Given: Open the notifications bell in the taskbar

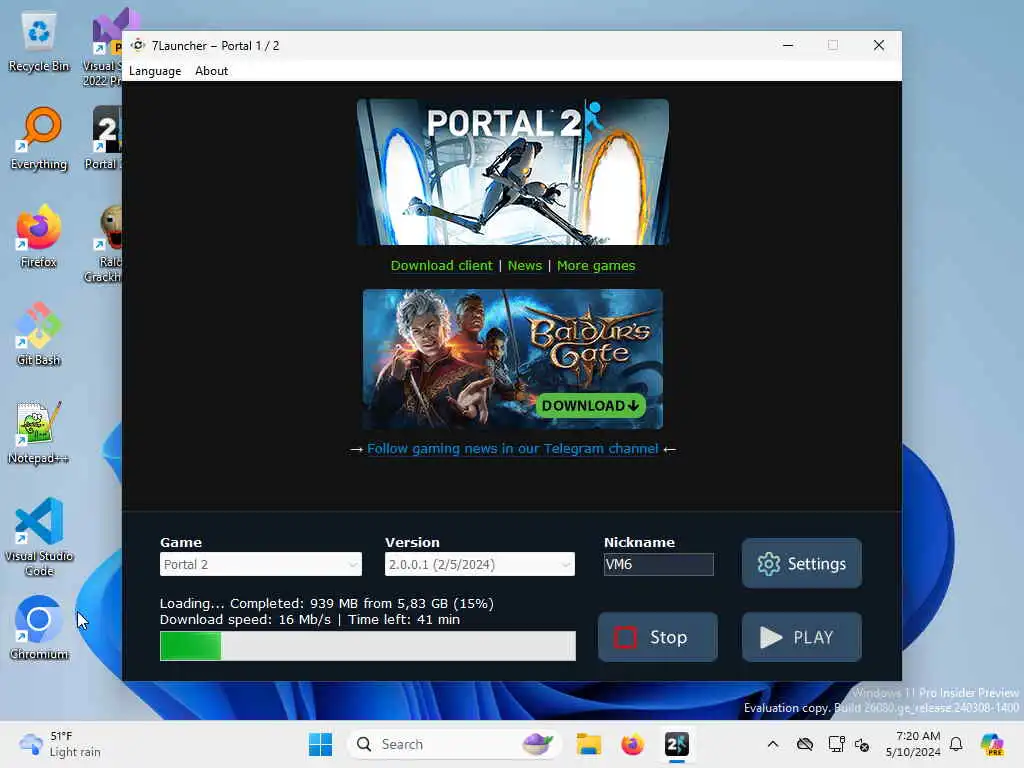Looking at the screenshot, I should coord(956,744).
